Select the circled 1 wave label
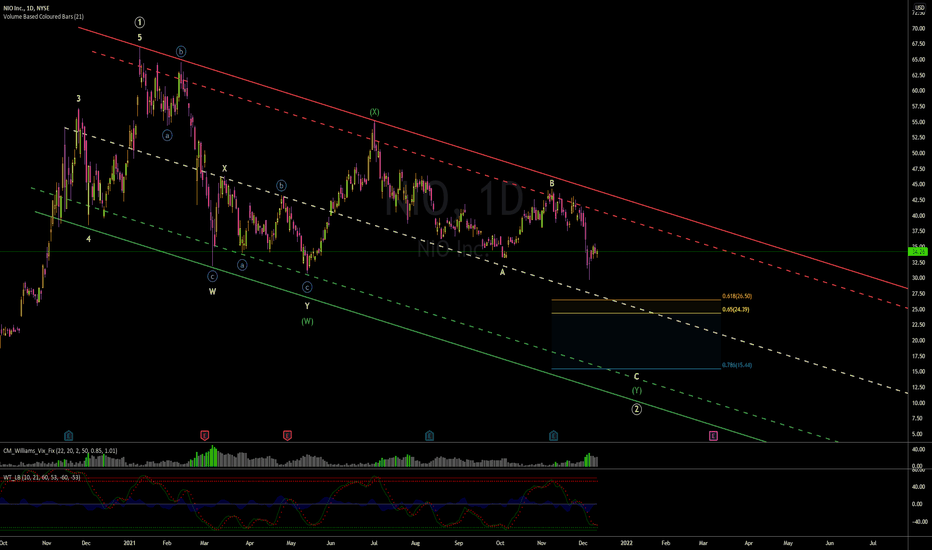The height and width of the screenshot is (550, 932). click(140, 23)
